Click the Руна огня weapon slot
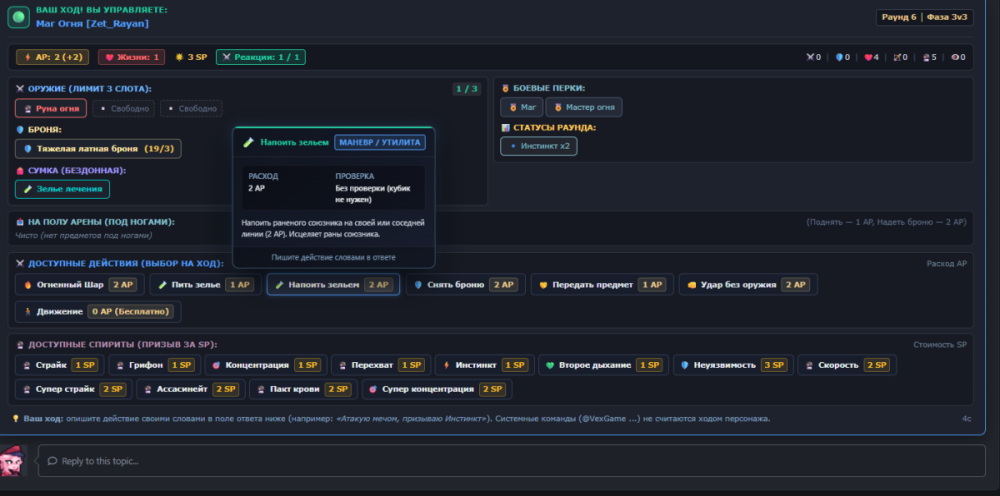 point(51,108)
